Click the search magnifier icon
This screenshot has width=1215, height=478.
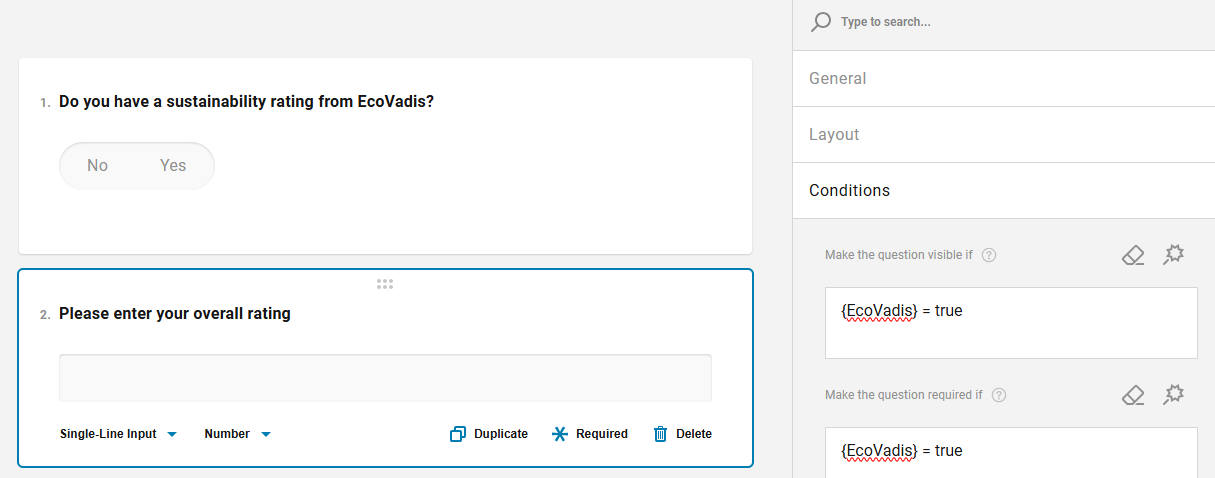click(821, 22)
